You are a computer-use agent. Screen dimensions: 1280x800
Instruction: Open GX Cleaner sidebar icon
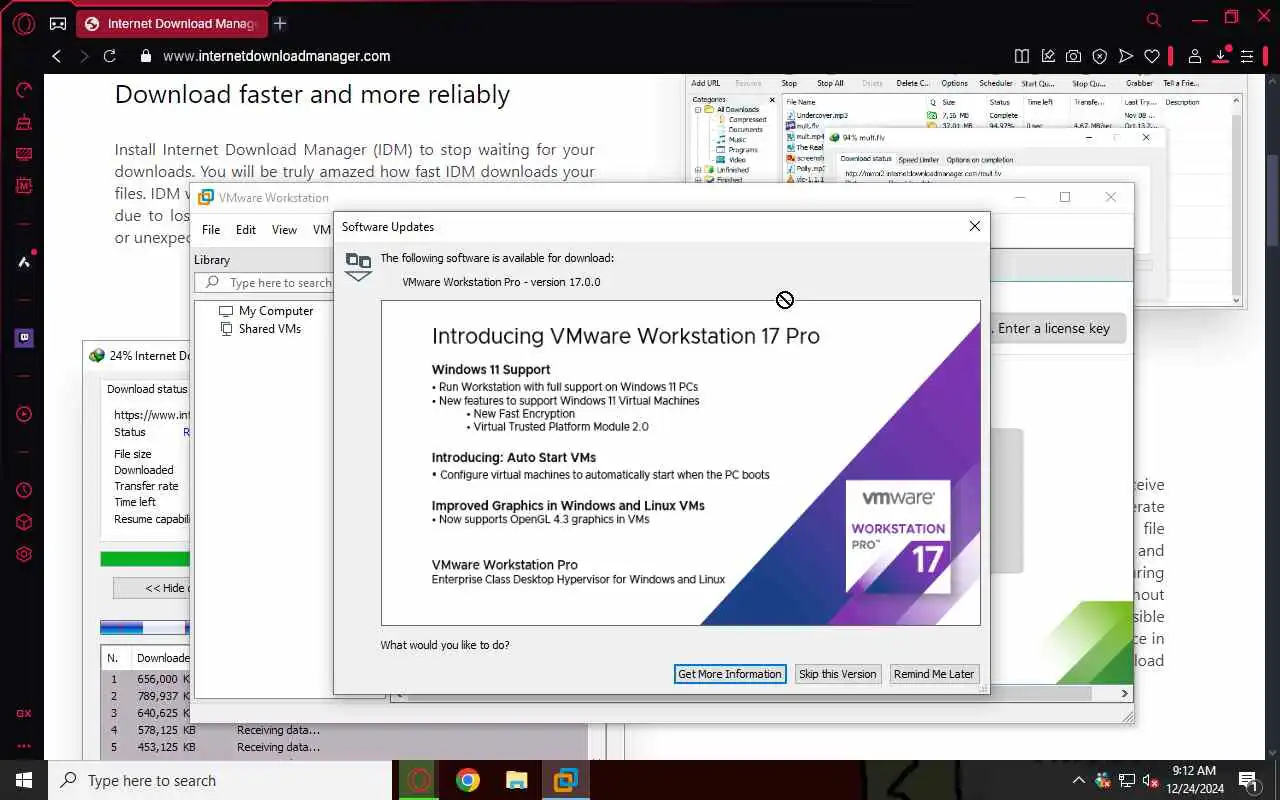(x=24, y=122)
